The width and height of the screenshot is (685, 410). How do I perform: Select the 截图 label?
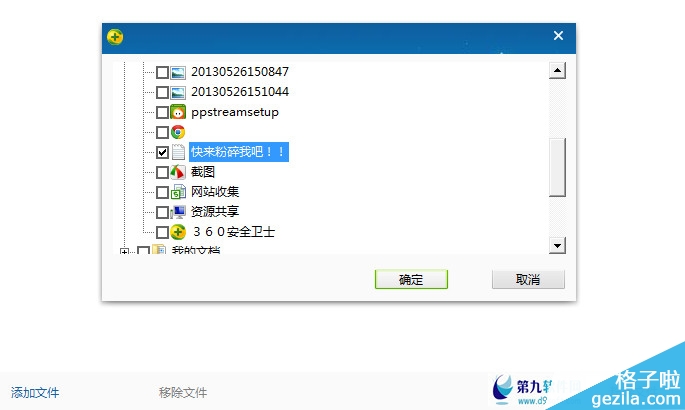[203, 172]
